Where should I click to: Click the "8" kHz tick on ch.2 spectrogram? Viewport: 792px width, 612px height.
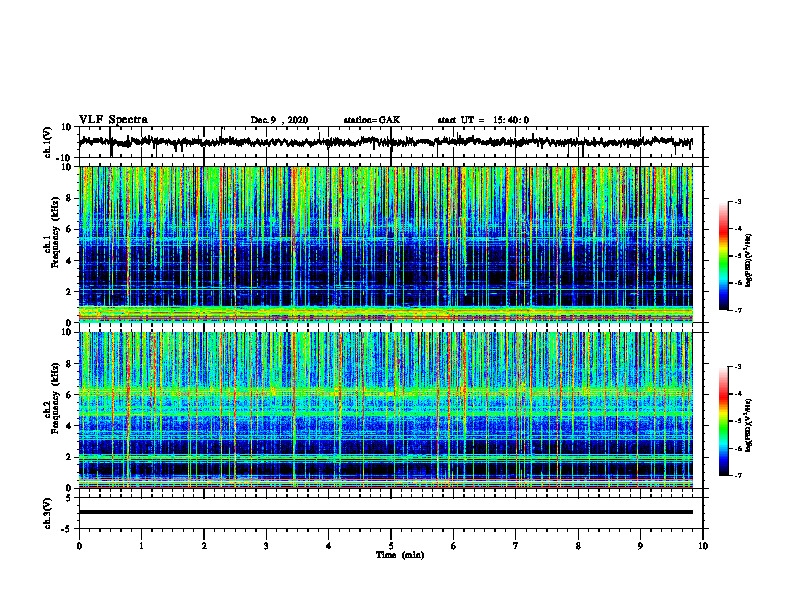click(69, 364)
